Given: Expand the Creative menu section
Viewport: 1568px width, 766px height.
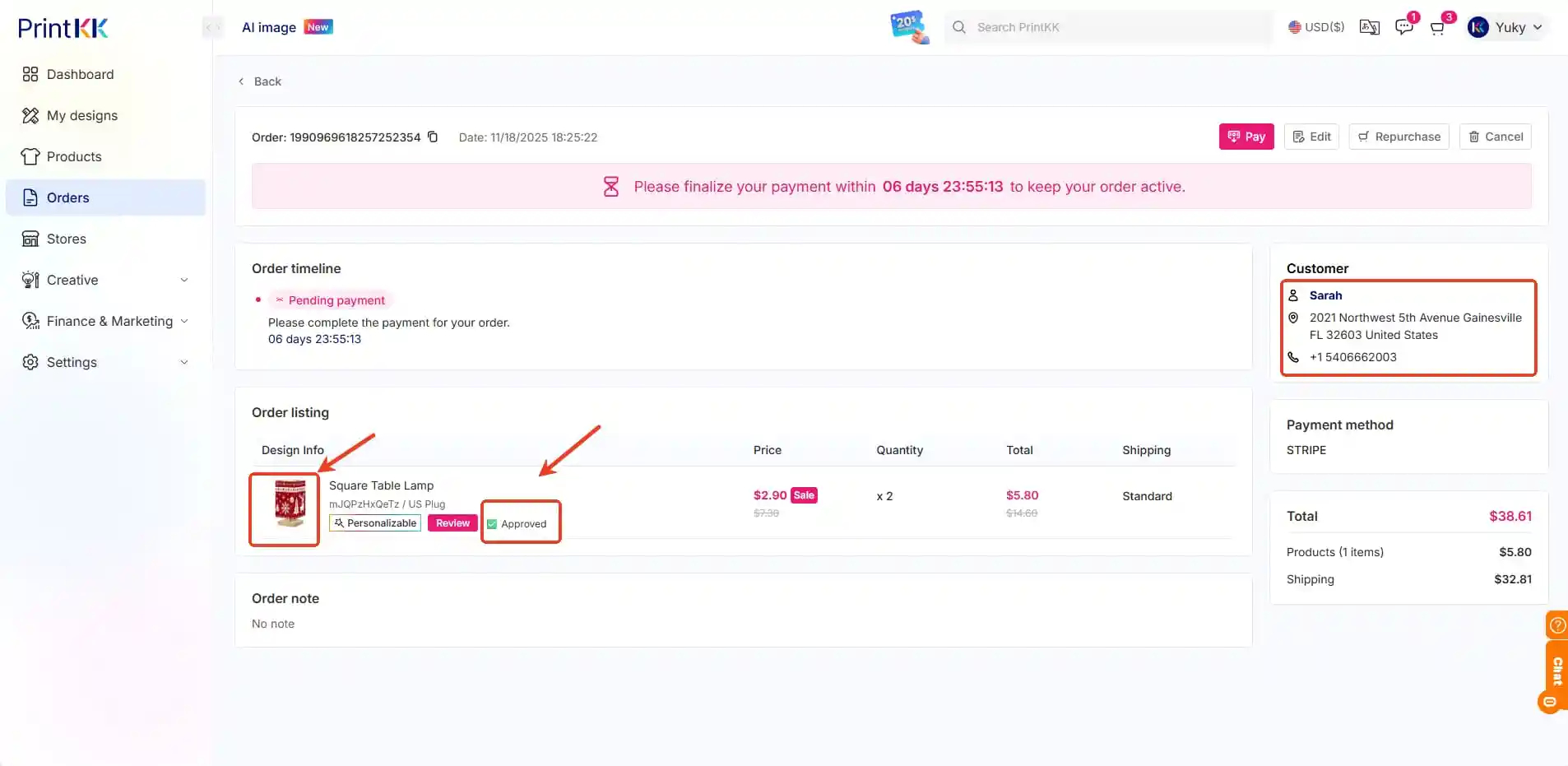Looking at the screenshot, I should [x=73, y=280].
